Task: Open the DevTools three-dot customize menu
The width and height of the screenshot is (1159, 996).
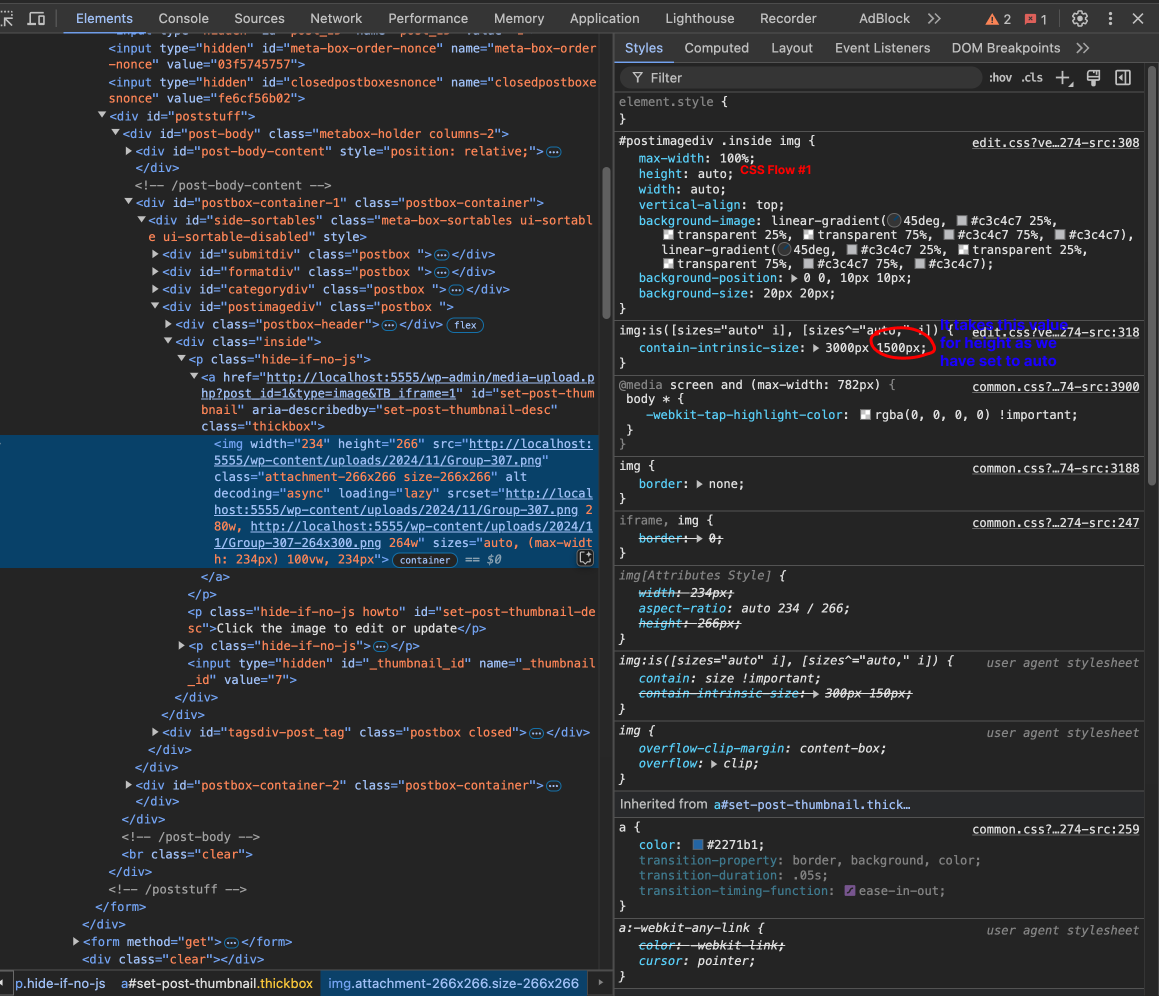Action: pyautogui.click(x=1109, y=18)
